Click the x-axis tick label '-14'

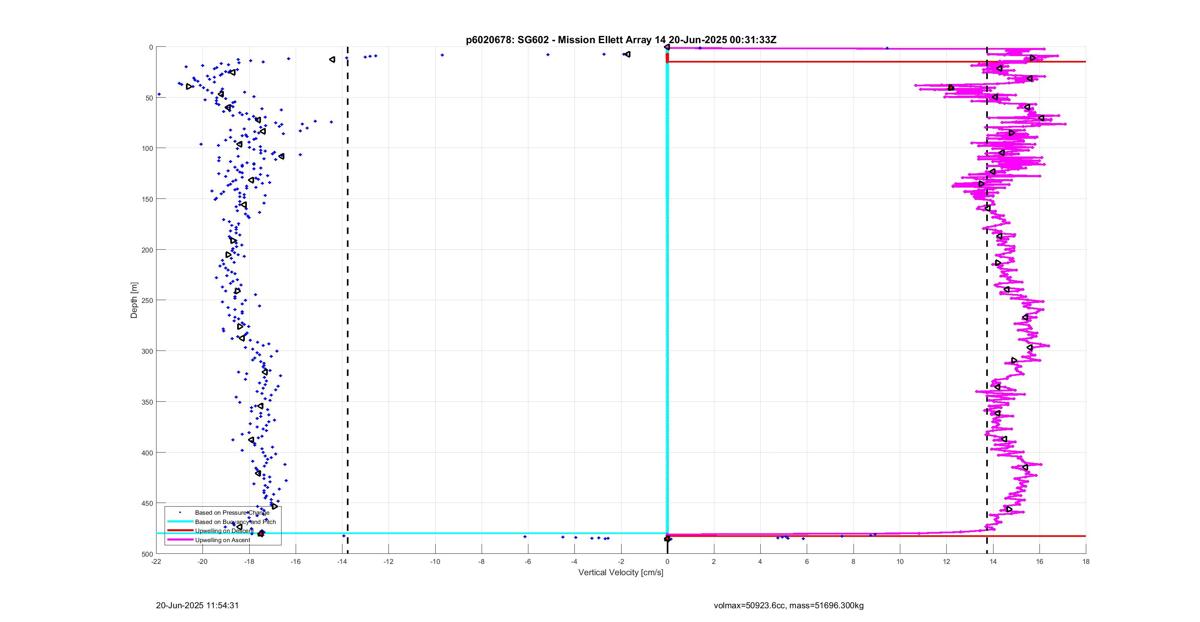coord(342,562)
